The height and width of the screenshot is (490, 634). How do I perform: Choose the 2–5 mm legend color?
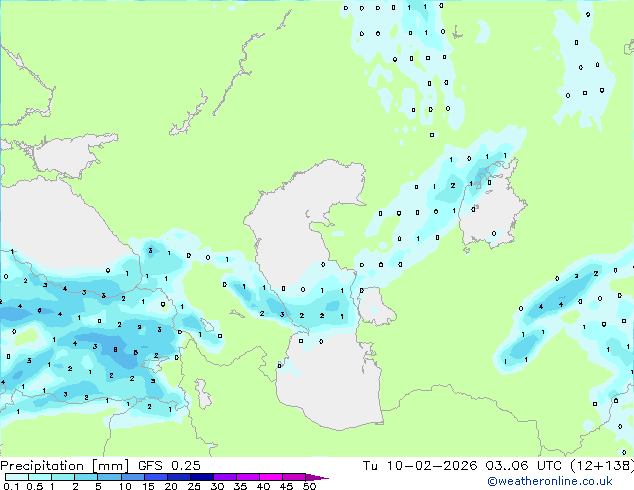(86, 477)
